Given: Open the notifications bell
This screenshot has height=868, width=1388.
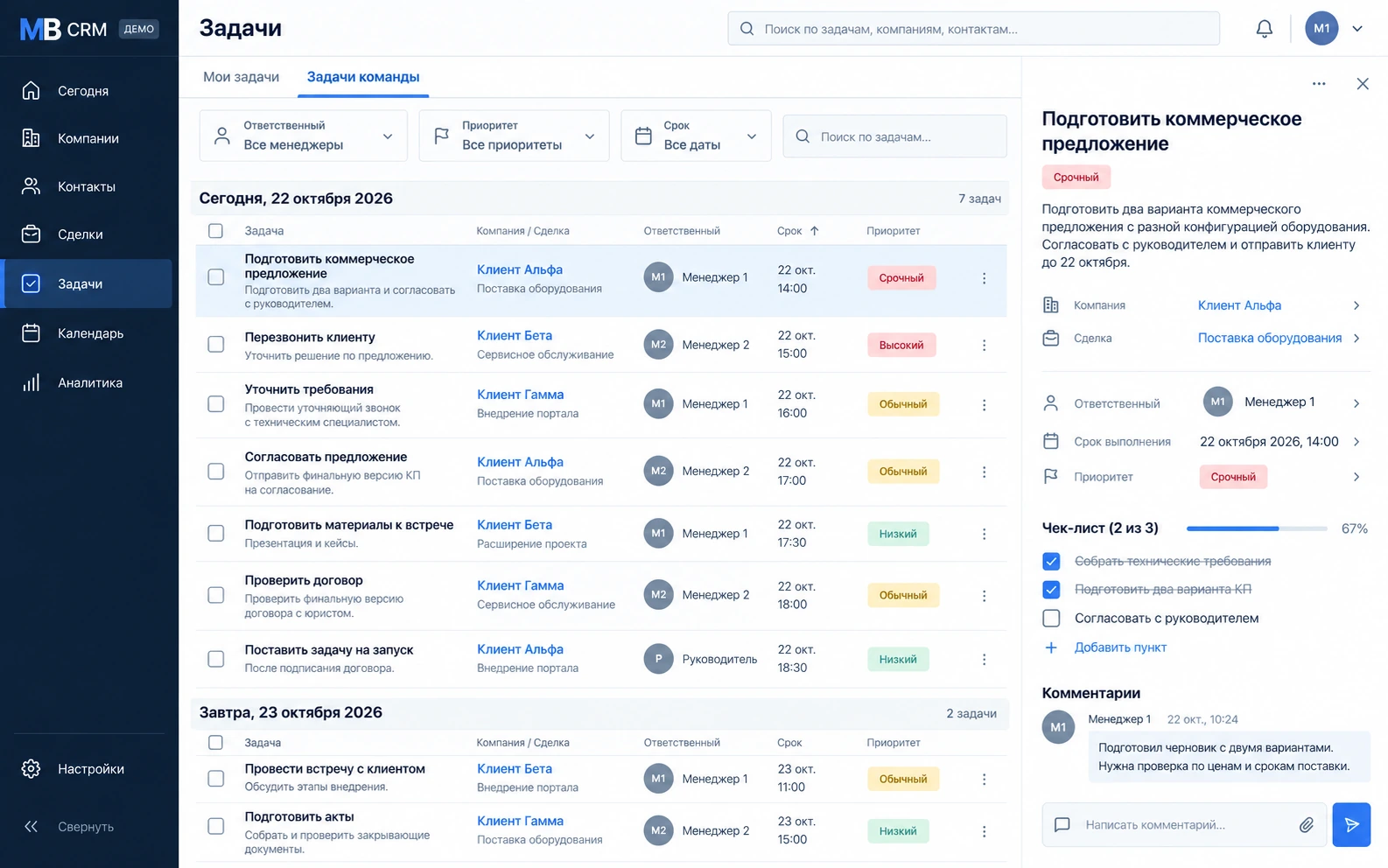Looking at the screenshot, I should pos(1264,29).
